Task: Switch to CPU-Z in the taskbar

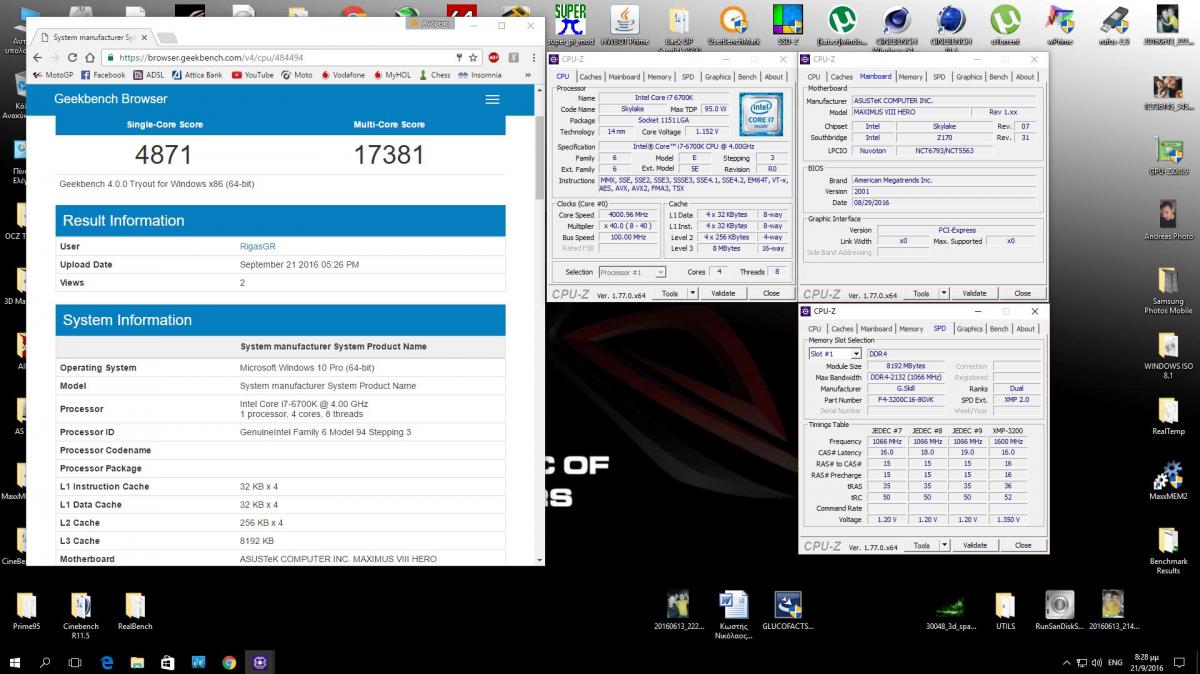Action: [x=260, y=662]
